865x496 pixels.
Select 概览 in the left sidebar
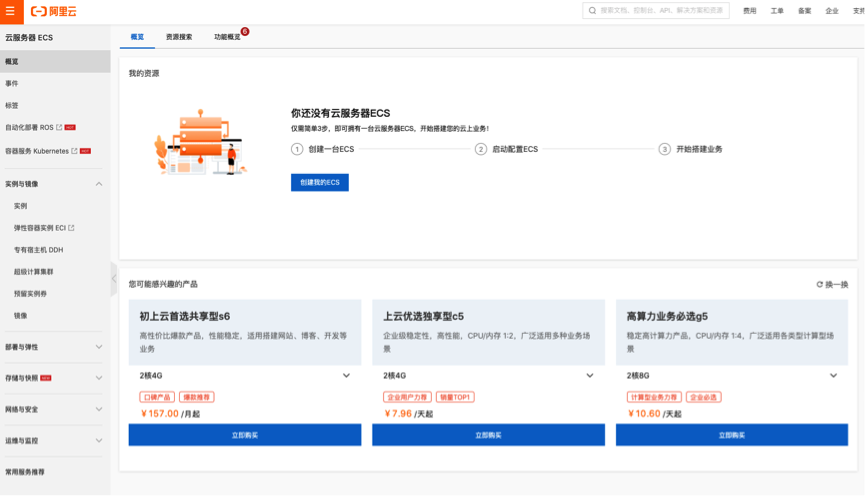click(x=55, y=62)
